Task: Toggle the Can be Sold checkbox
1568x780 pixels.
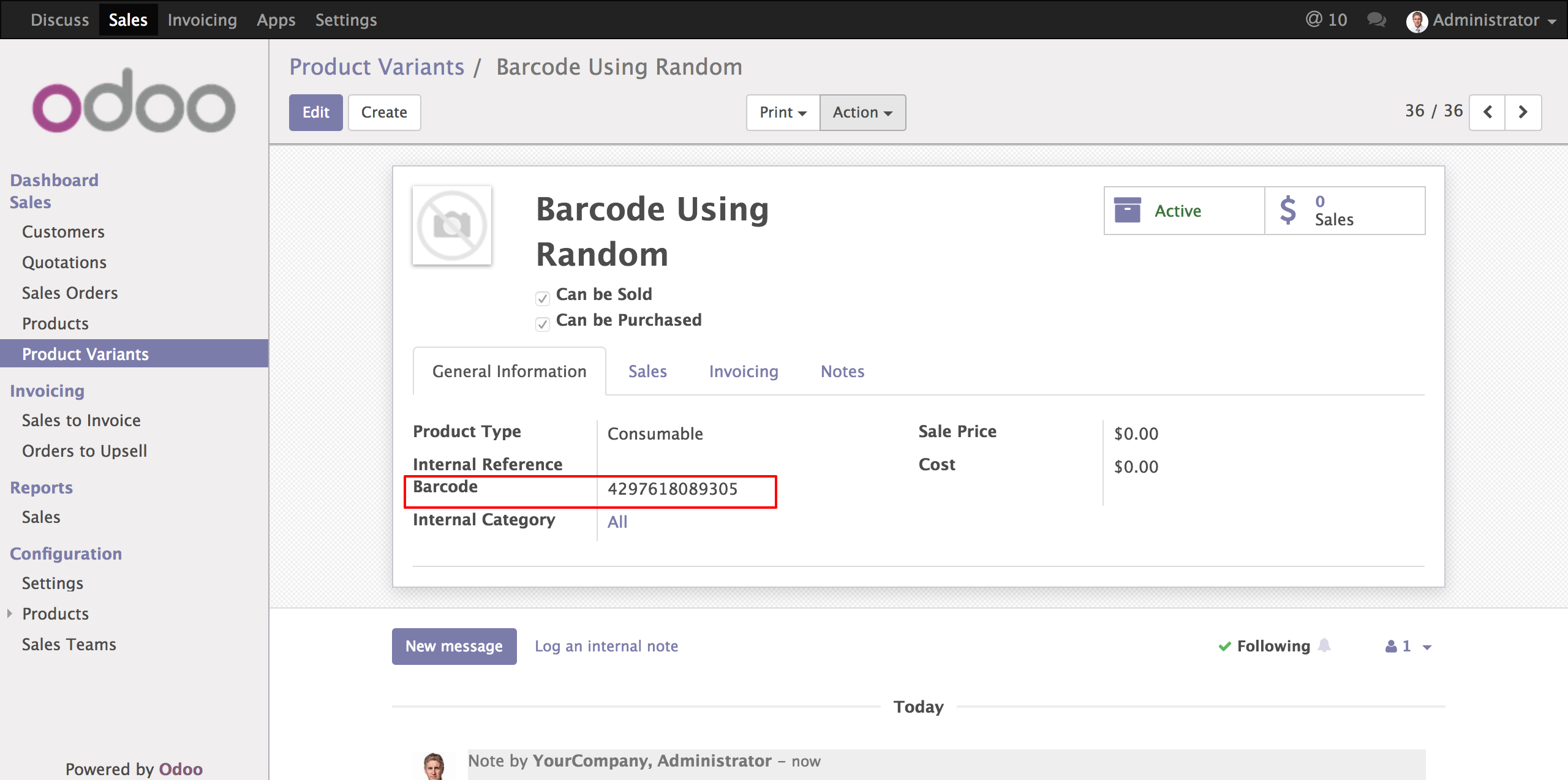Action: pos(542,298)
